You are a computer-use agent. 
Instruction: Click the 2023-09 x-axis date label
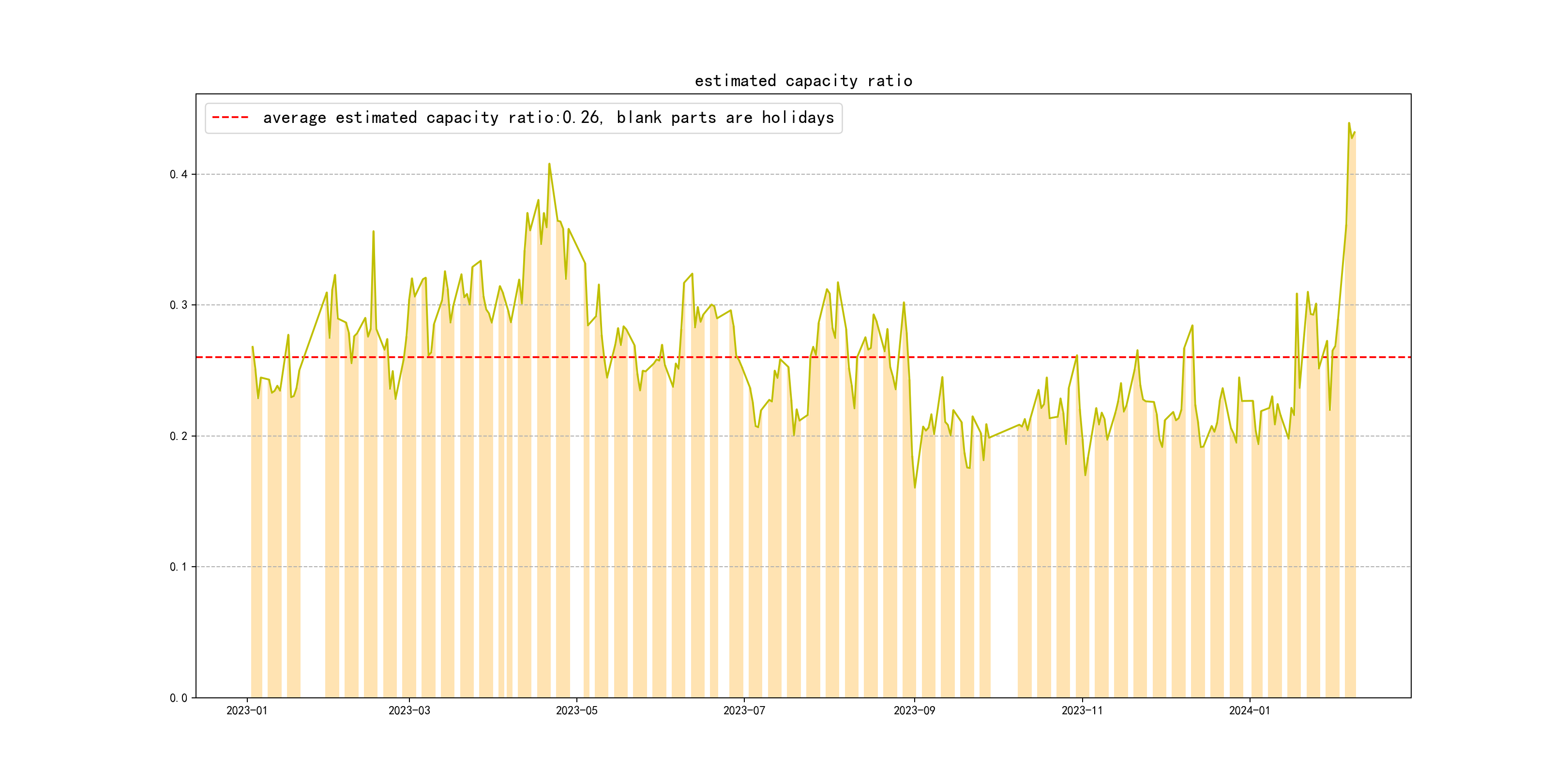[x=914, y=710]
